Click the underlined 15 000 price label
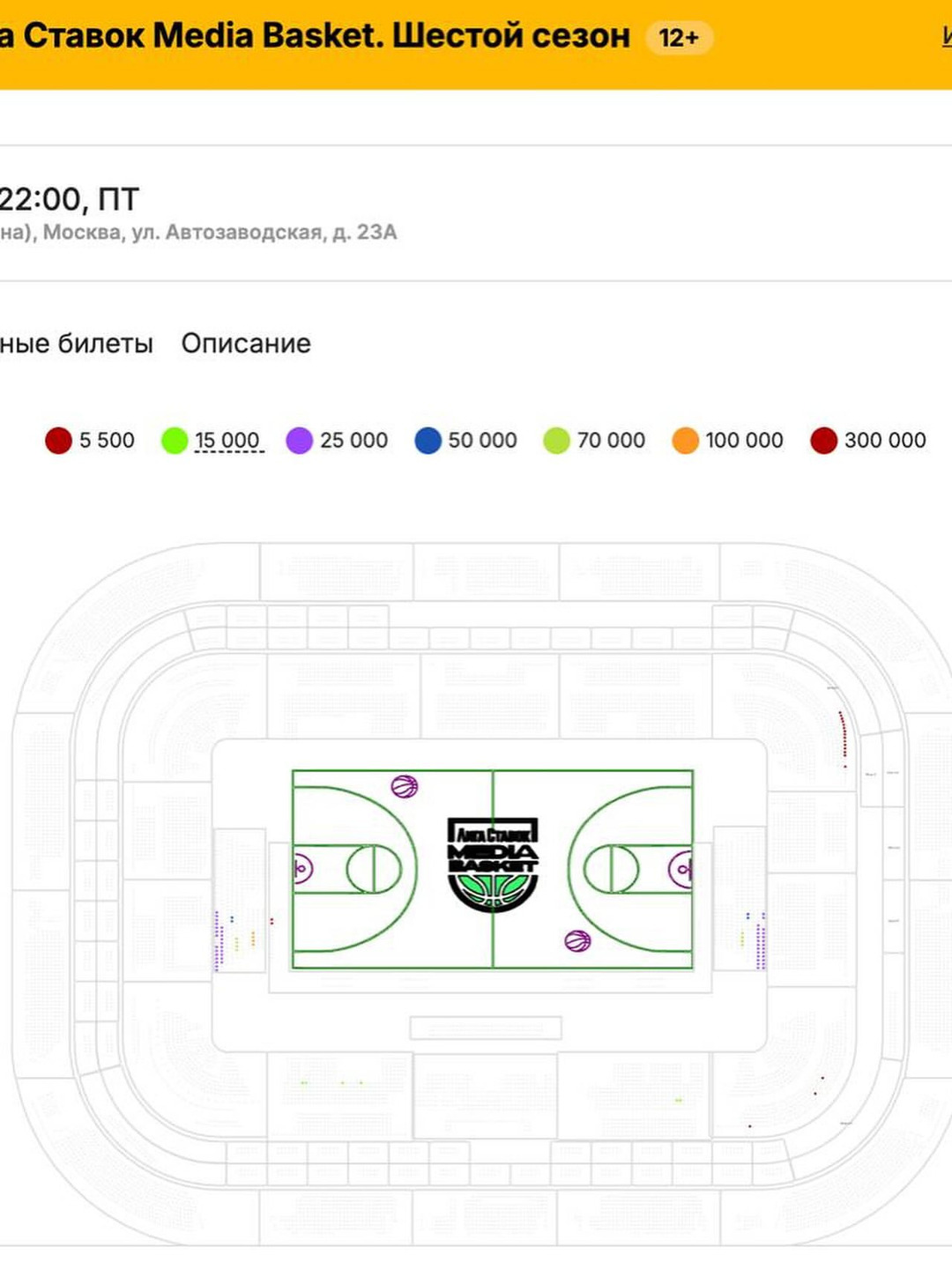This screenshot has height=1262, width=952. pos(227,441)
